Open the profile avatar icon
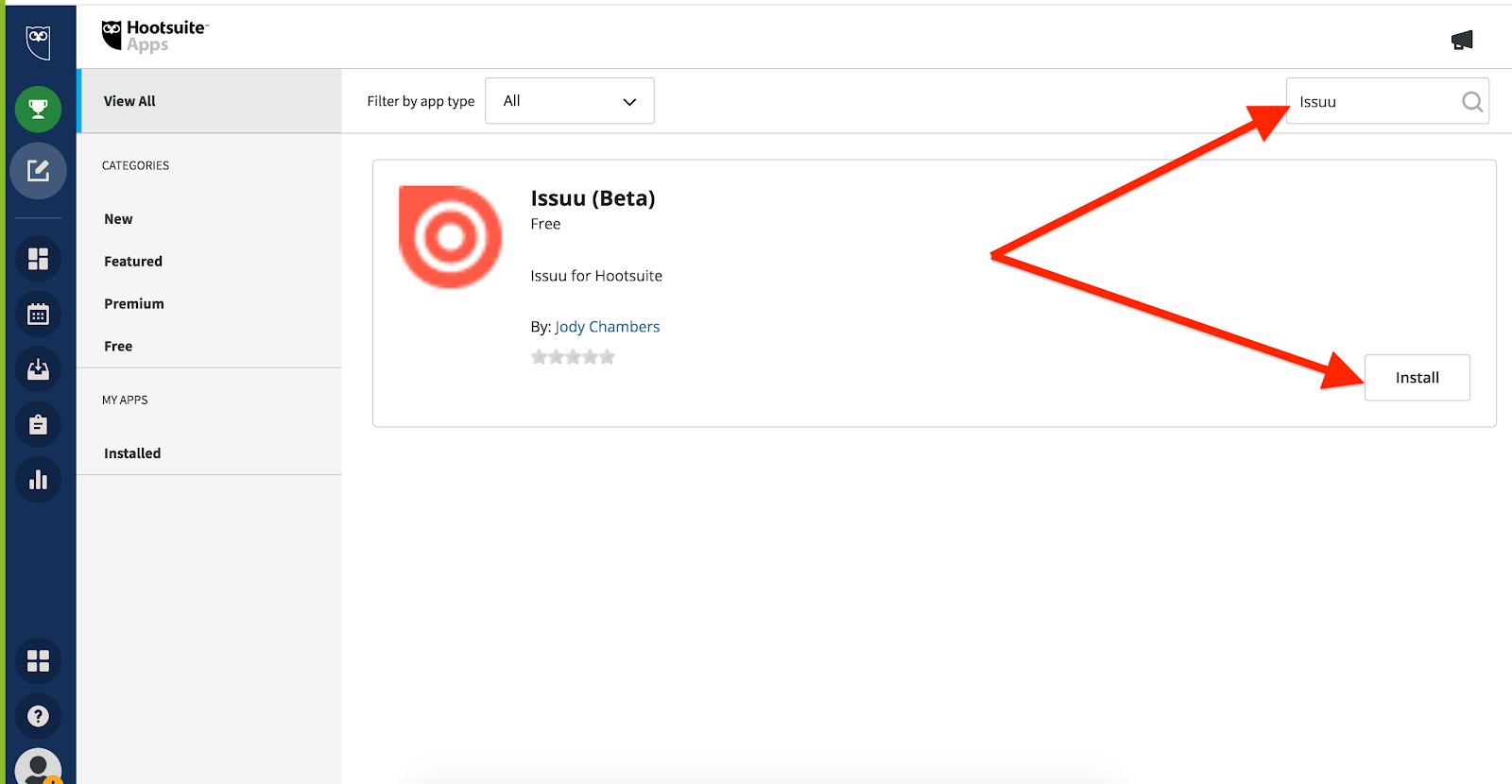Viewport: 1512px width, 784px height. coord(38,767)
